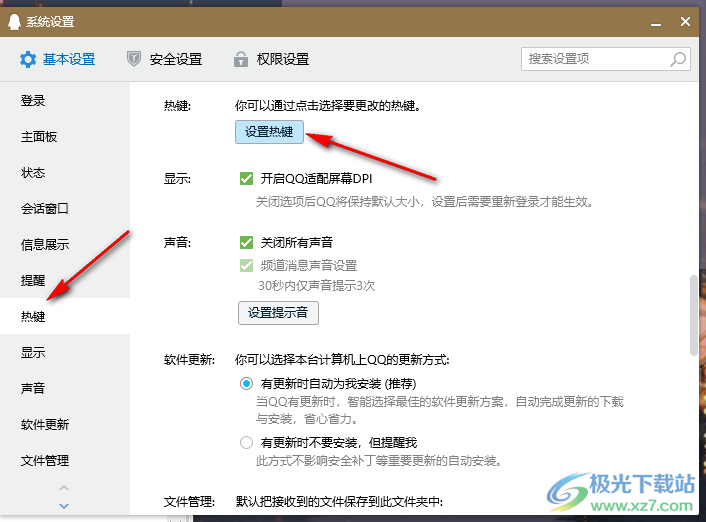
Task: Toggle 频道消息声音设置 checkbox
Action: (246, 266)
